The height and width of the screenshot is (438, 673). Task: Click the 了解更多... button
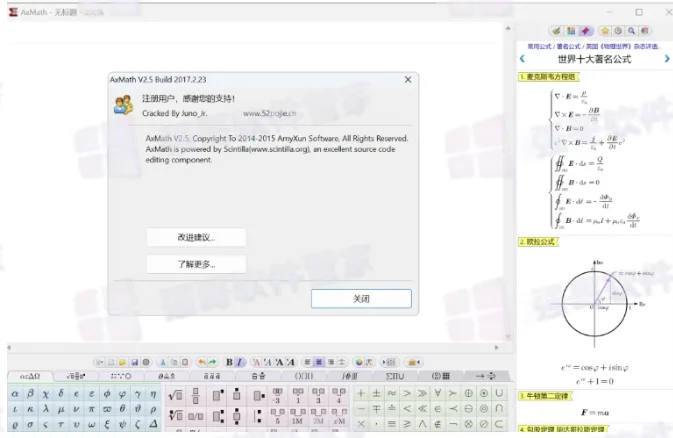click(196, 264)
